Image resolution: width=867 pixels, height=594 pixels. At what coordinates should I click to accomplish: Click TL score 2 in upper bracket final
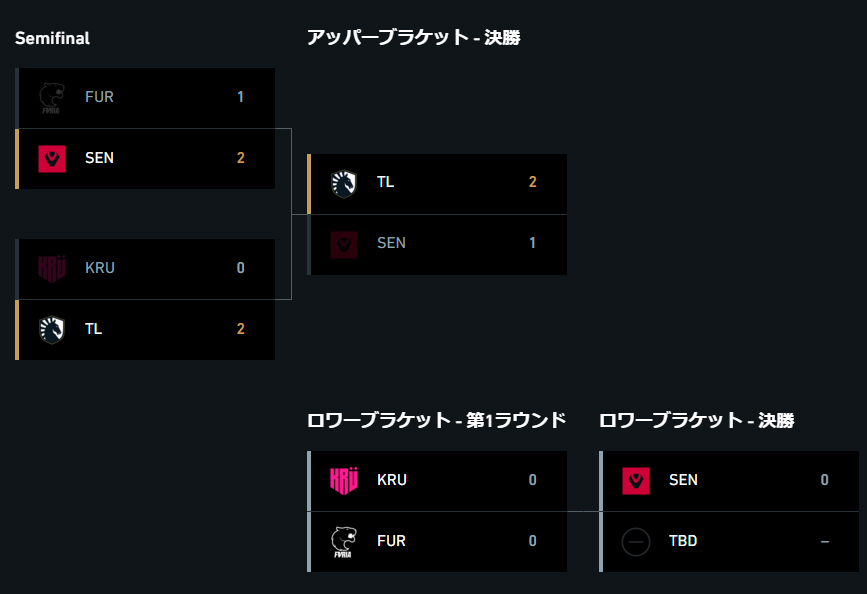(532, 182)
